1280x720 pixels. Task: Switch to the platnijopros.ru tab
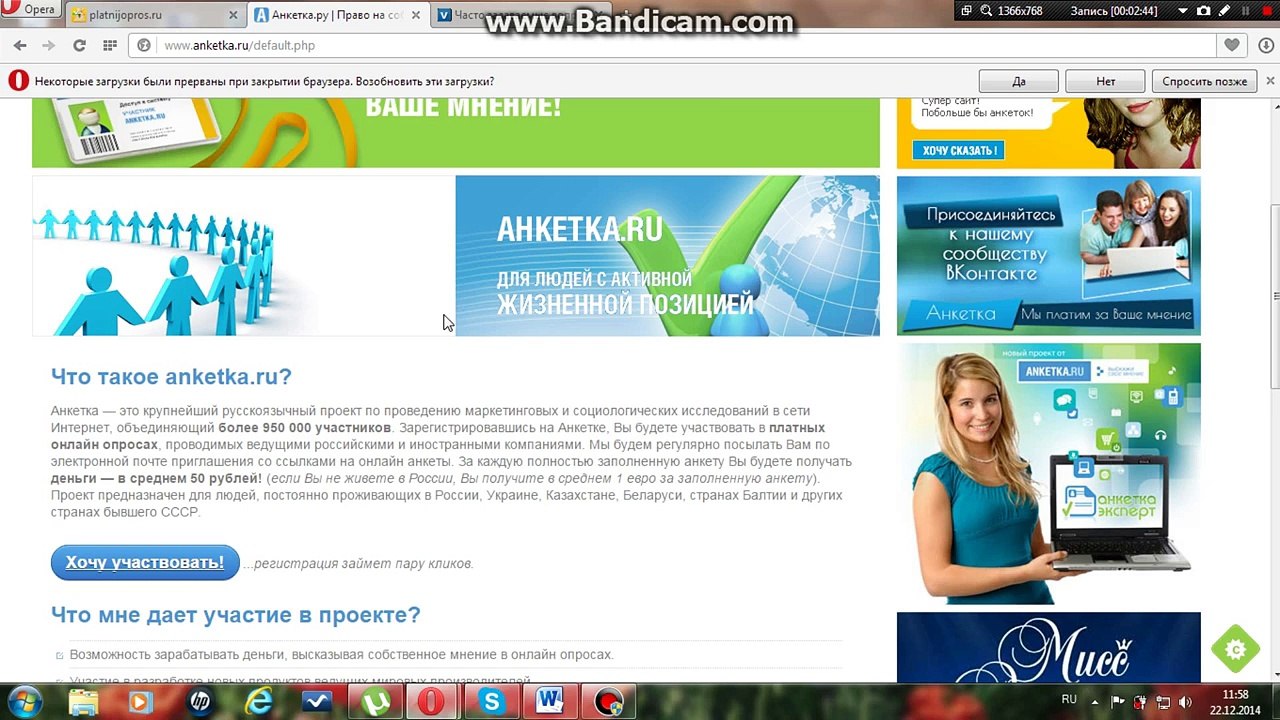[x=156, y=15]
